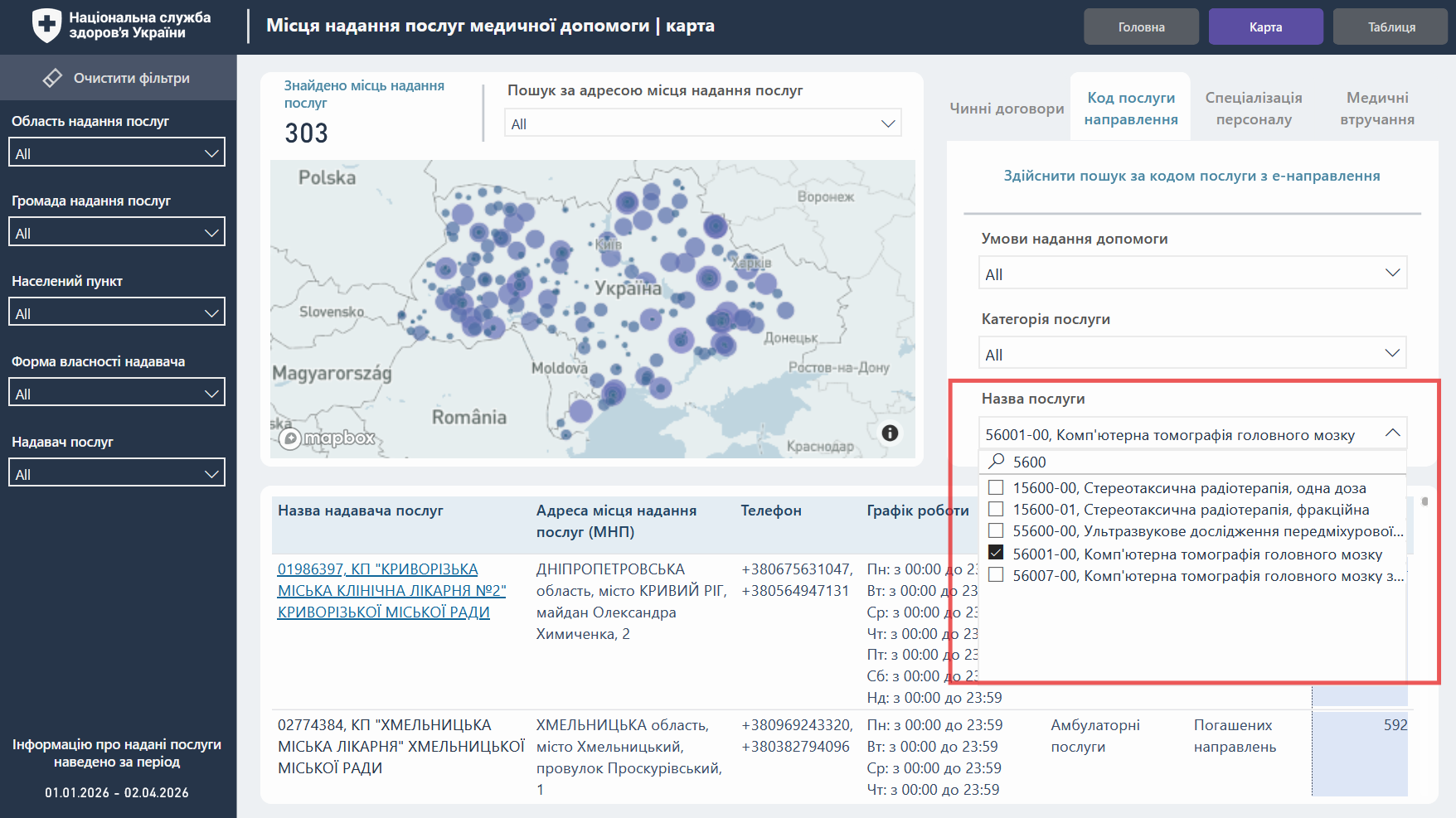Open the Медичні втручання tab
1456x818 pixels.
pyautogui.click(x=1377, y=109)
